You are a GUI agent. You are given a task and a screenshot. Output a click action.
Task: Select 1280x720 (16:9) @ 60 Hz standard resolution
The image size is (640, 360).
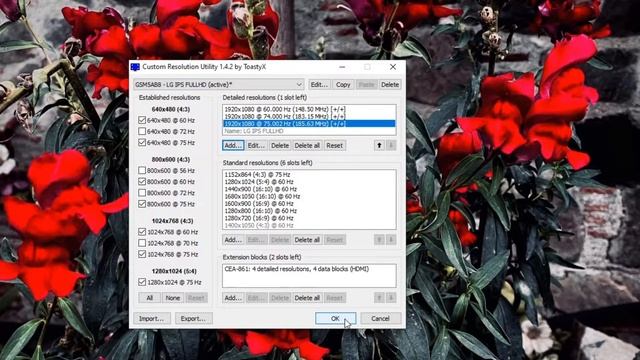pyautogui.click(x=309, y=218)
